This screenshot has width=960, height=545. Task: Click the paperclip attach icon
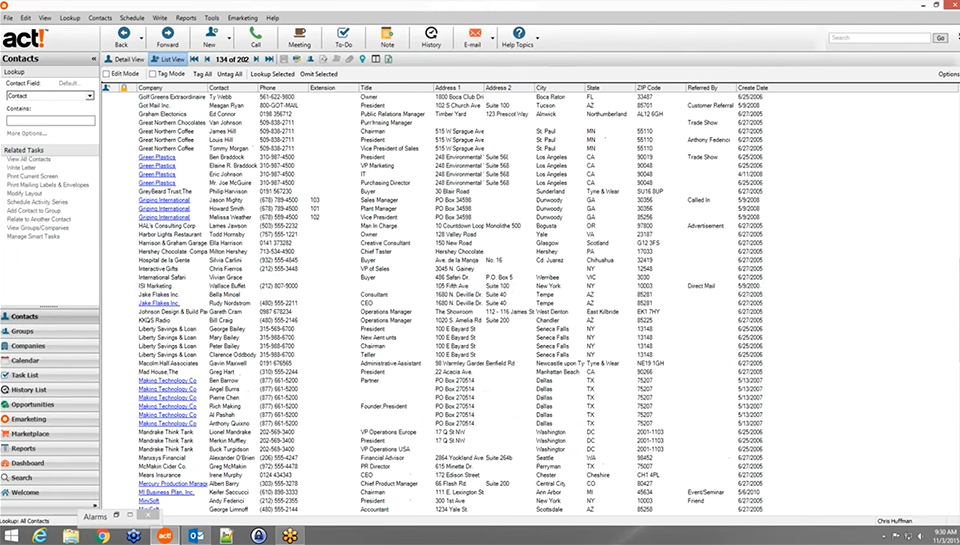tap(349, 59)
